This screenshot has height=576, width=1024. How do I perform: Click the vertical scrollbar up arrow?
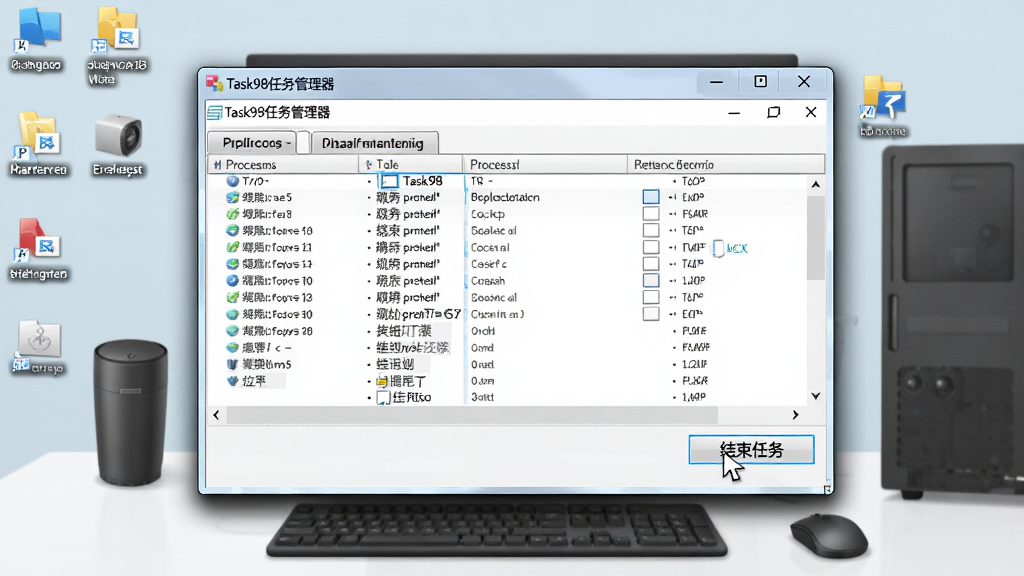(x=816, y=184)
